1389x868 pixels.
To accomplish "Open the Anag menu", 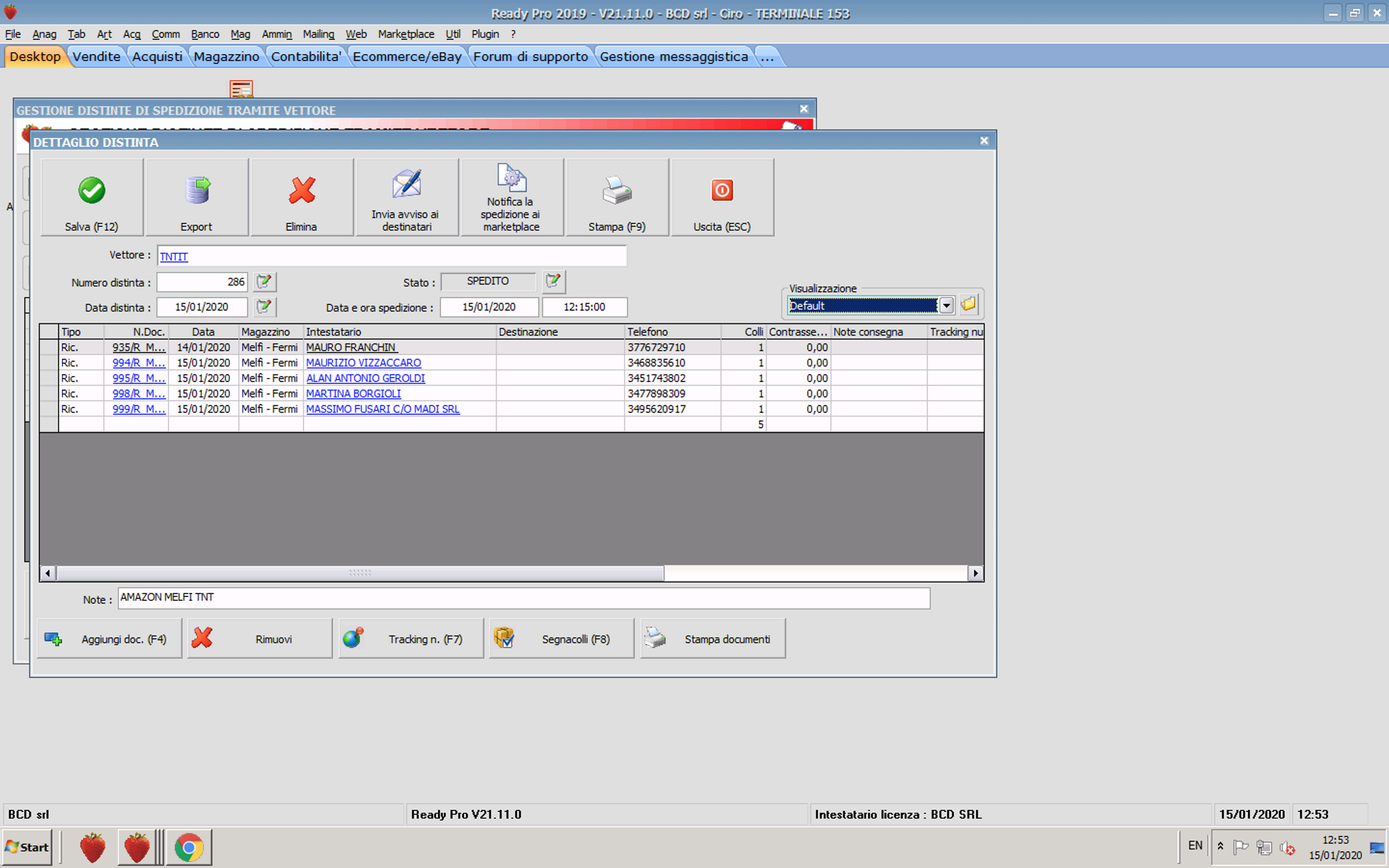I will coord(44,34).
